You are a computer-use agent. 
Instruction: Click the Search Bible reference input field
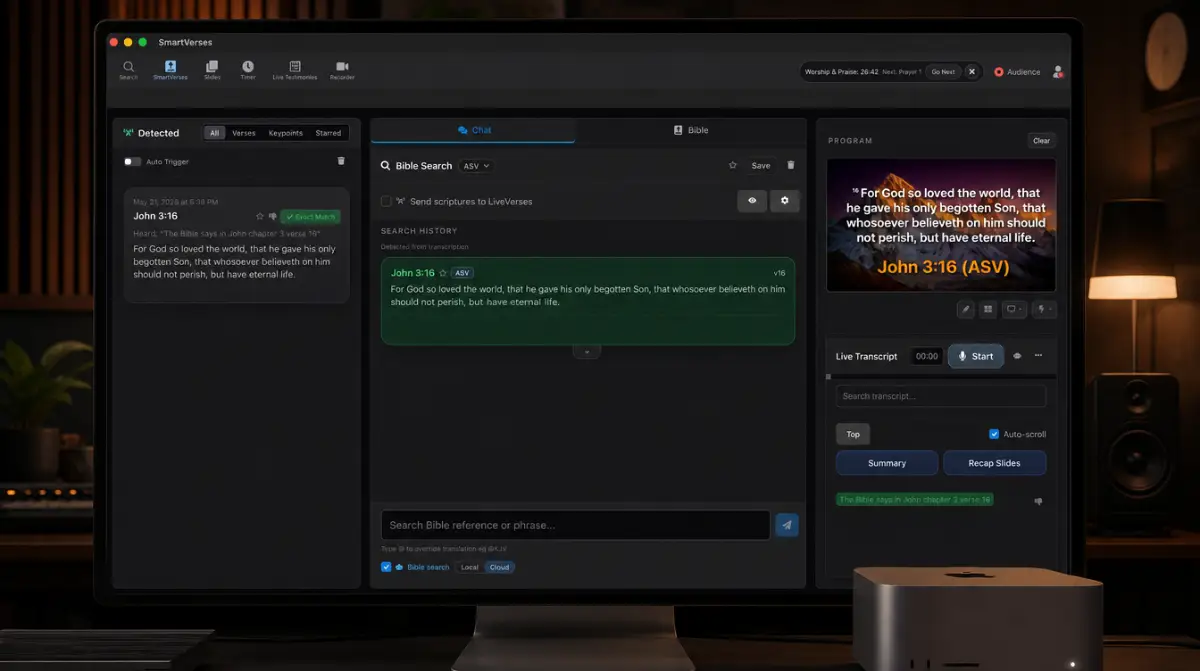[575, 525]
